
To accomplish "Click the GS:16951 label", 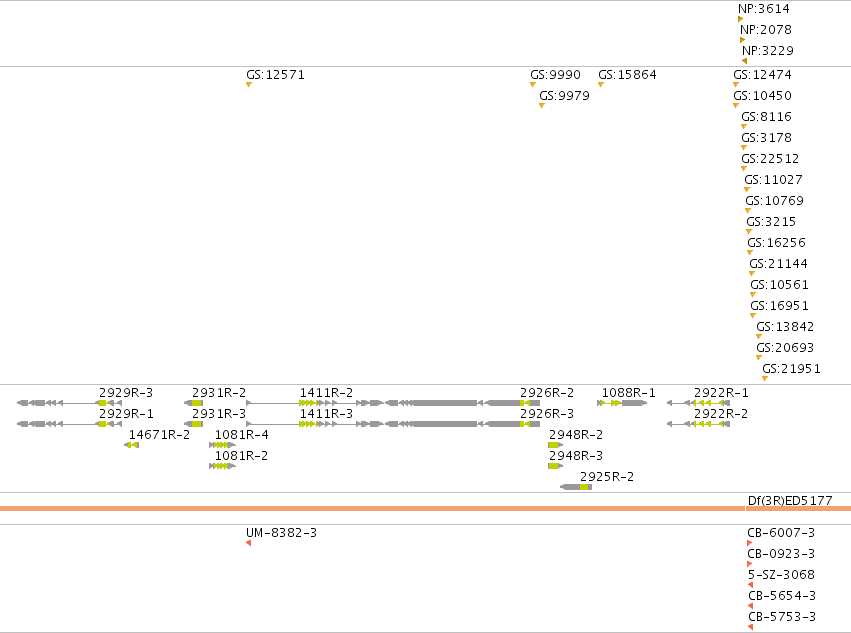I will 780,307.
